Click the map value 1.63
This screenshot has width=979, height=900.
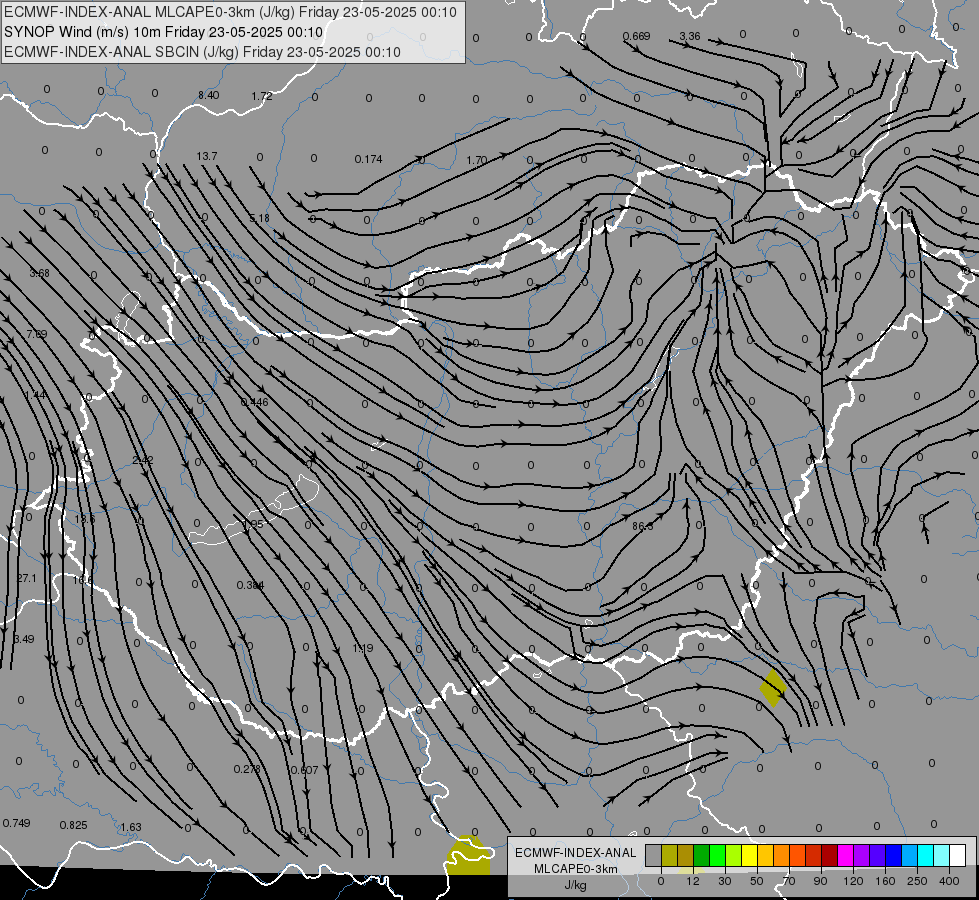(130, 827)
